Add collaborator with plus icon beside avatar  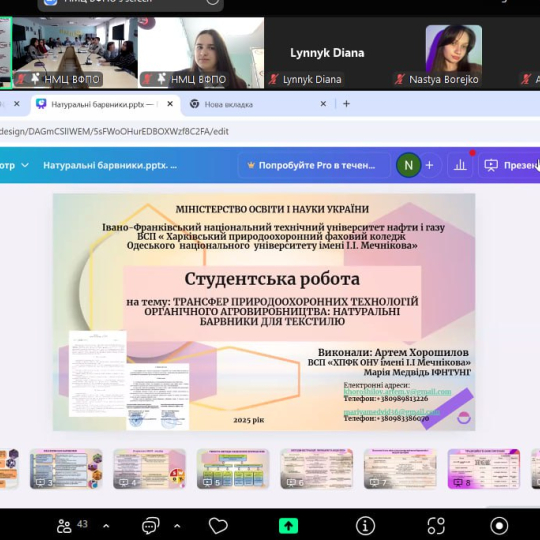429,166
